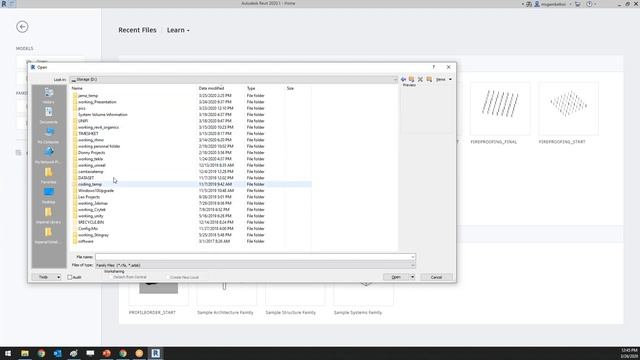Switch to the Recent Files tab
The width and height of the screenshot is (640, 360).
click(x=137, y=30)
